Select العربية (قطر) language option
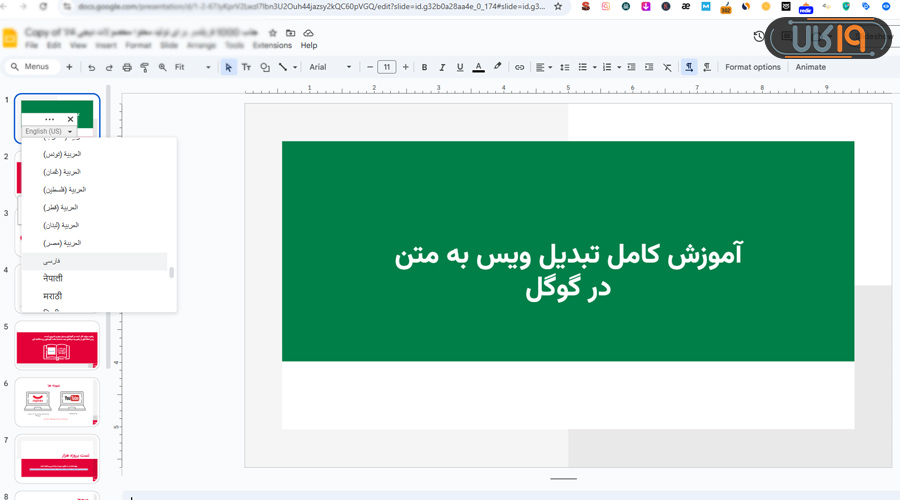The image size is (900, 500). pyautogui.click(x=94, y=208)
